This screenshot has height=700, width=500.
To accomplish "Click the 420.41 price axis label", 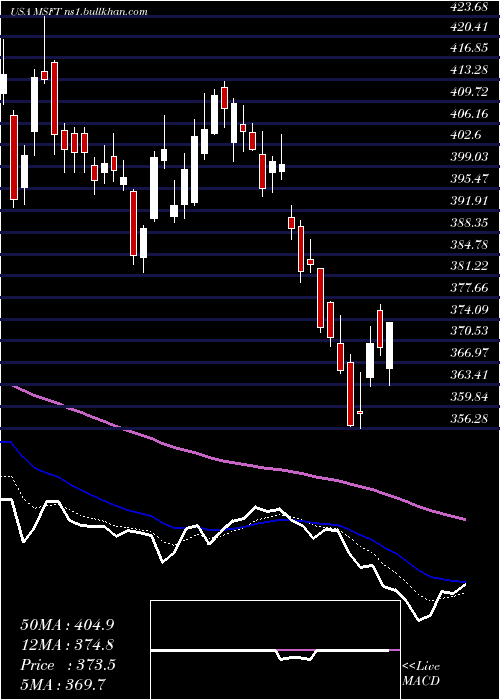I will tap(469, 28).
